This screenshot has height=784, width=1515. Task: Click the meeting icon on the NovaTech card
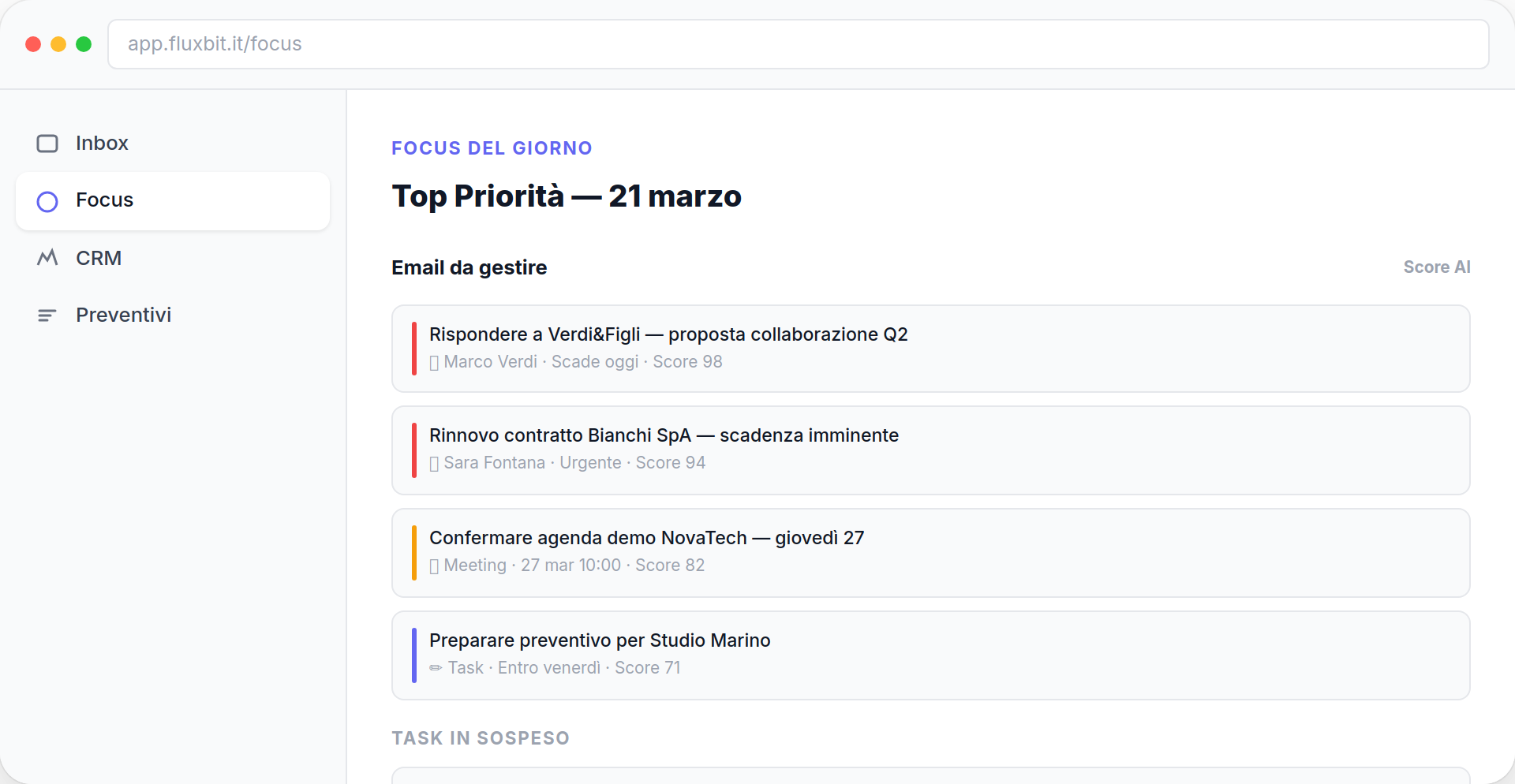click(434, 566)
